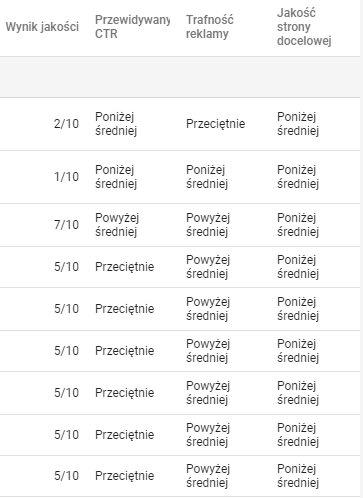Click Poniżej średniej ad relevance in 1/10 row
Image resolution: width=363 pixels, height=498 pixels.
click(x=207, y=177)
